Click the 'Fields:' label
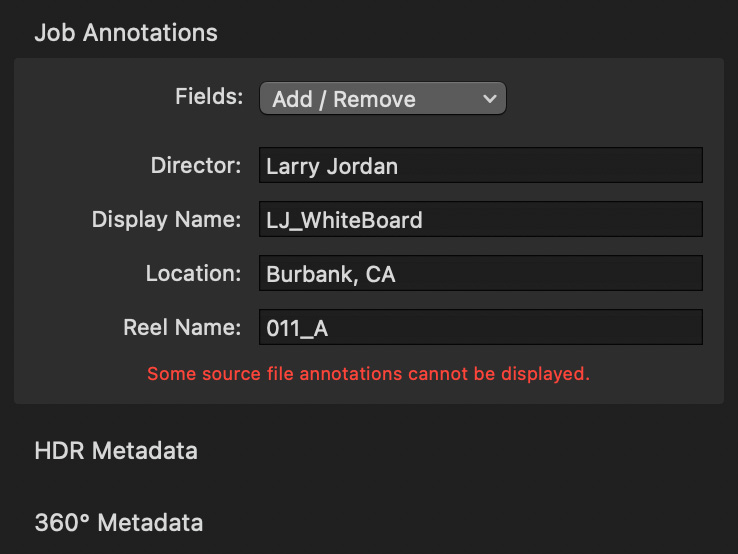 pos(209,96)
